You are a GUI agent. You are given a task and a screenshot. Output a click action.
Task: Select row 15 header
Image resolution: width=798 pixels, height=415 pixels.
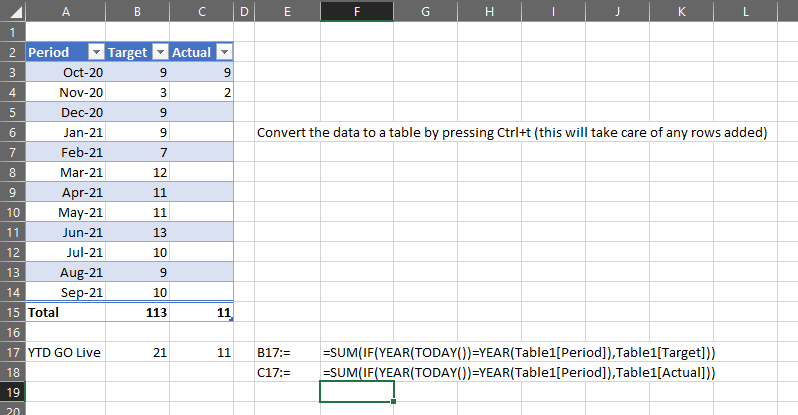13,312
